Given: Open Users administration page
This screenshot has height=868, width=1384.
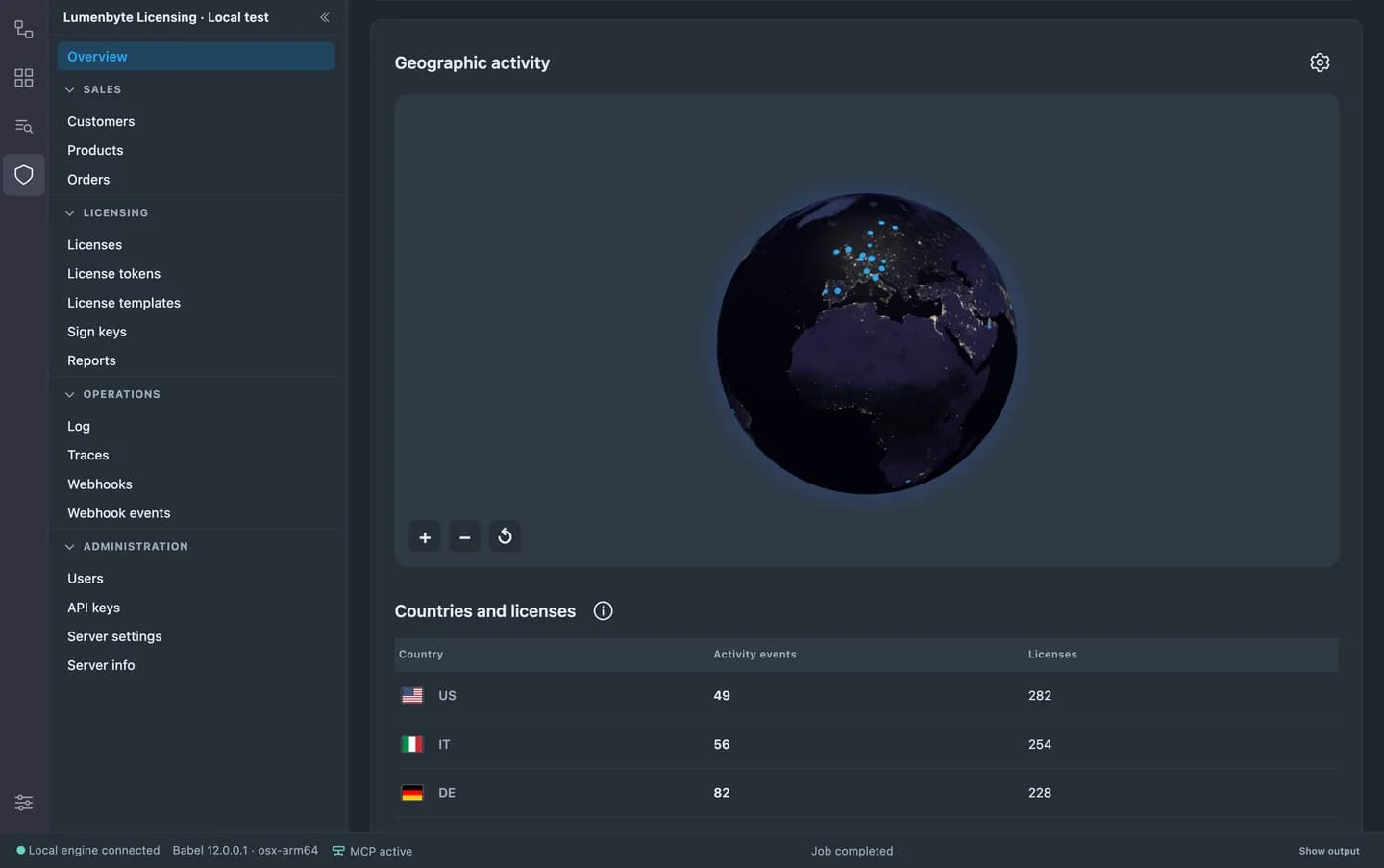Looking at the screenshot, I should coord(86,579).
